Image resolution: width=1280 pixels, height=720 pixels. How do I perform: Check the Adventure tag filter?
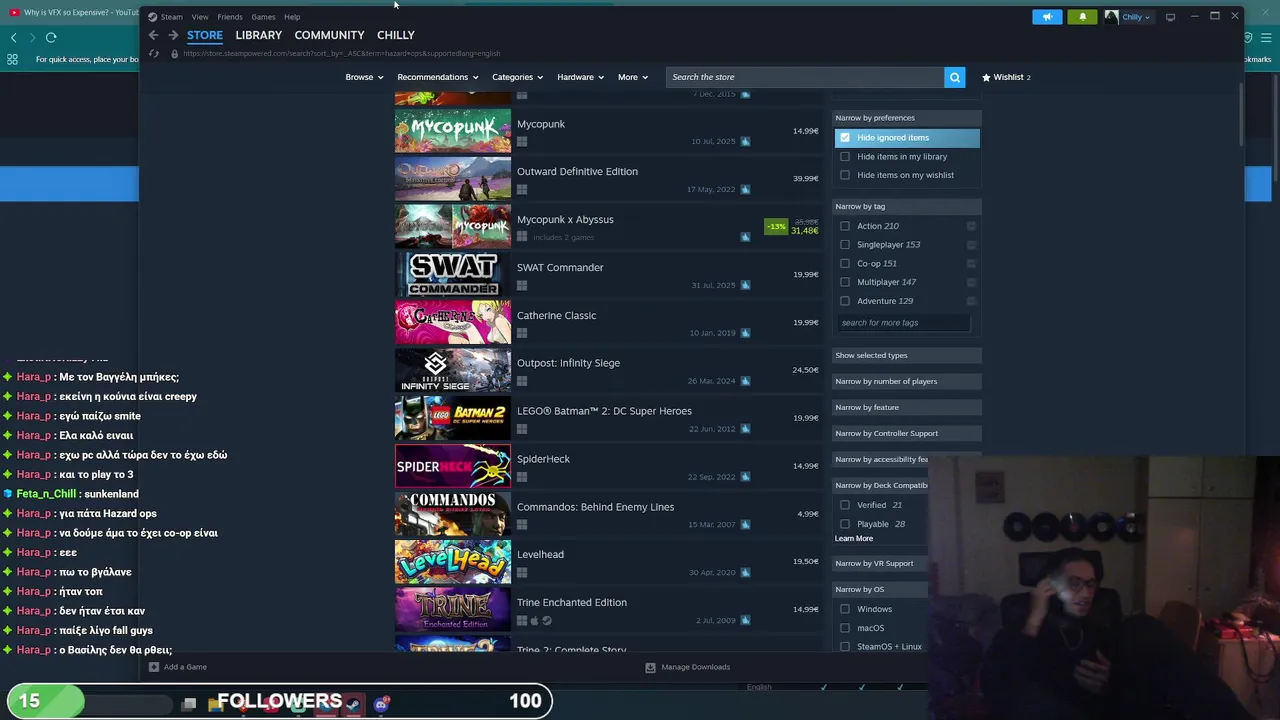click(x=845, y=301)
